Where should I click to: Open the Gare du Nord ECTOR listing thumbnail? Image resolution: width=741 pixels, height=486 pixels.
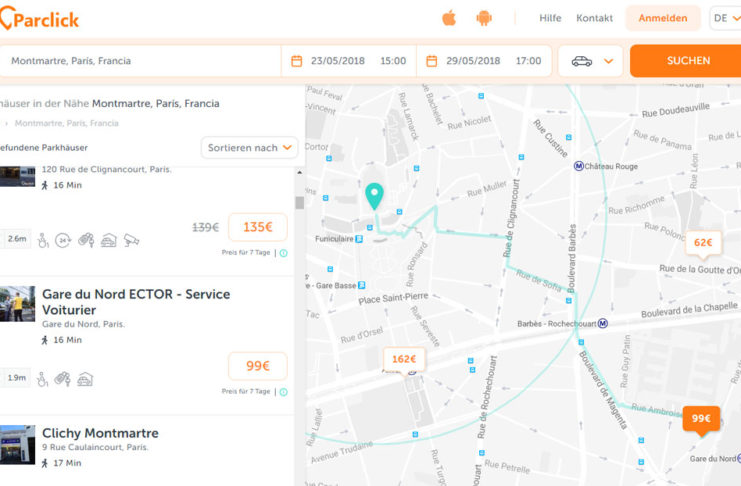pos(17,304)
